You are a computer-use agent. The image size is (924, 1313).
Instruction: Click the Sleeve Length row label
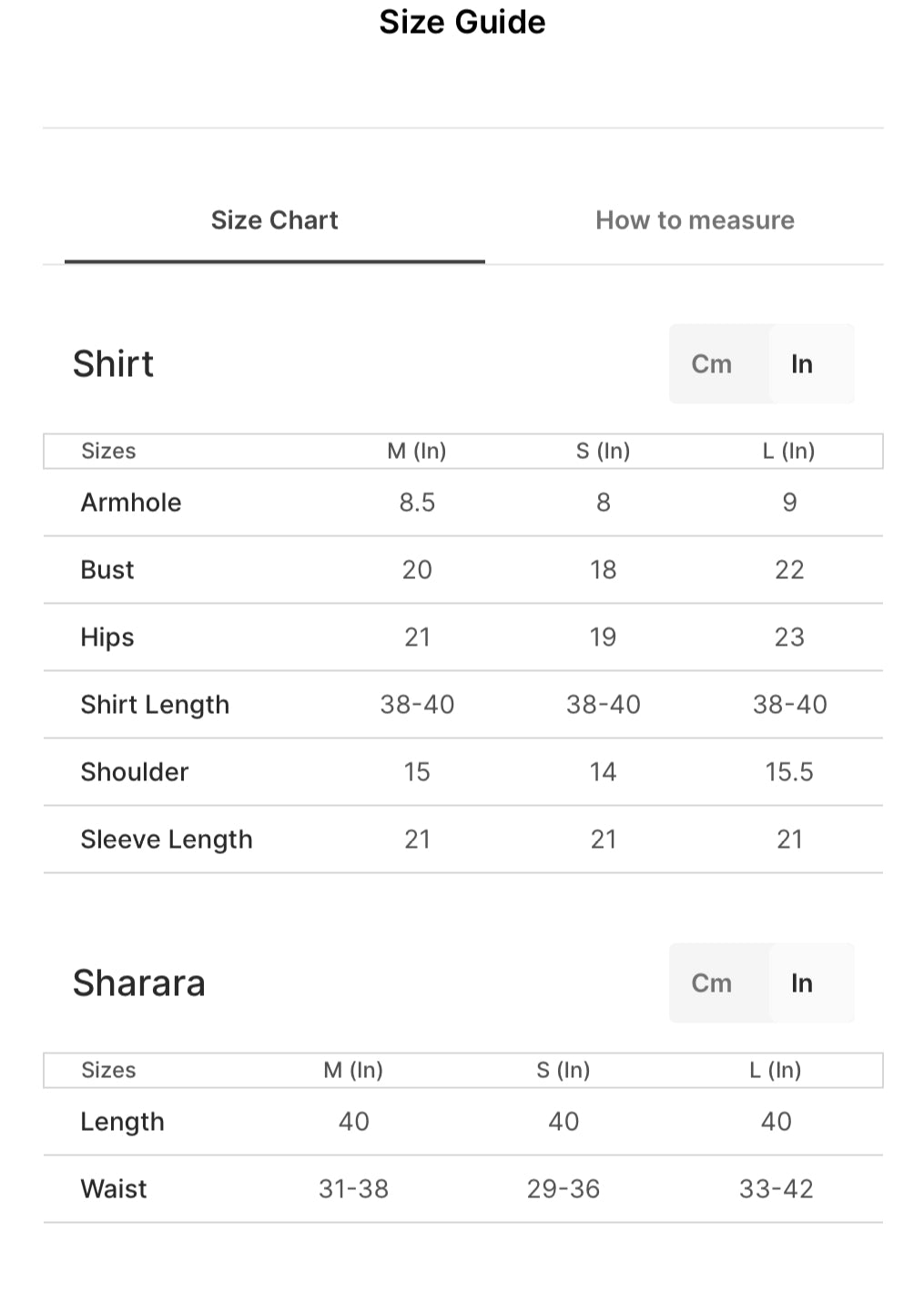pos(167,840)
